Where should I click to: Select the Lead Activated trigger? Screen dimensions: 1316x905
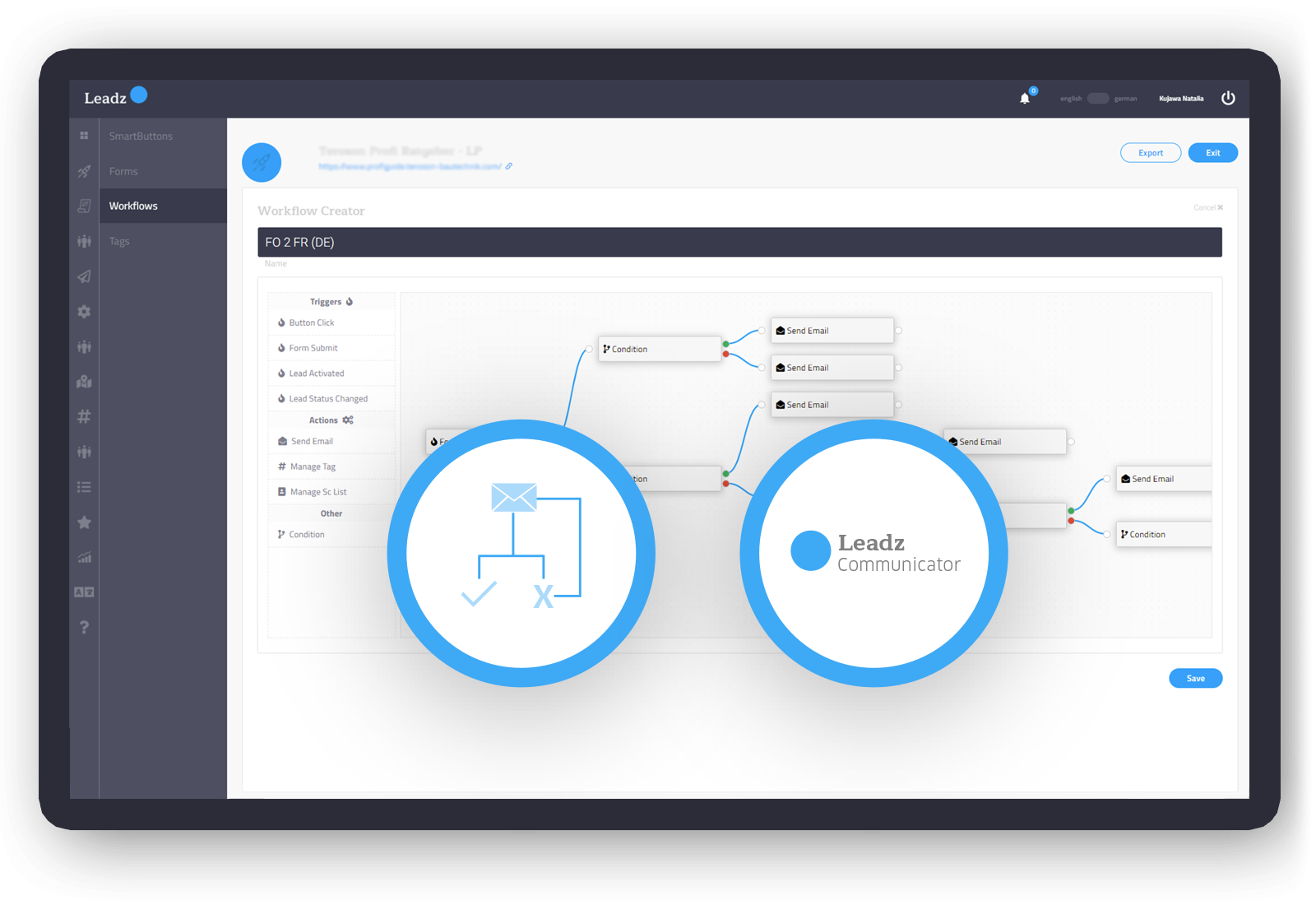(331, 374)
